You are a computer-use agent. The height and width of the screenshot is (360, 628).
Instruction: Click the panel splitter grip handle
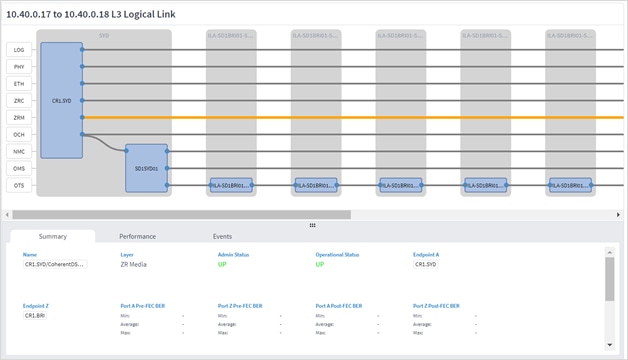pos(312,225)
